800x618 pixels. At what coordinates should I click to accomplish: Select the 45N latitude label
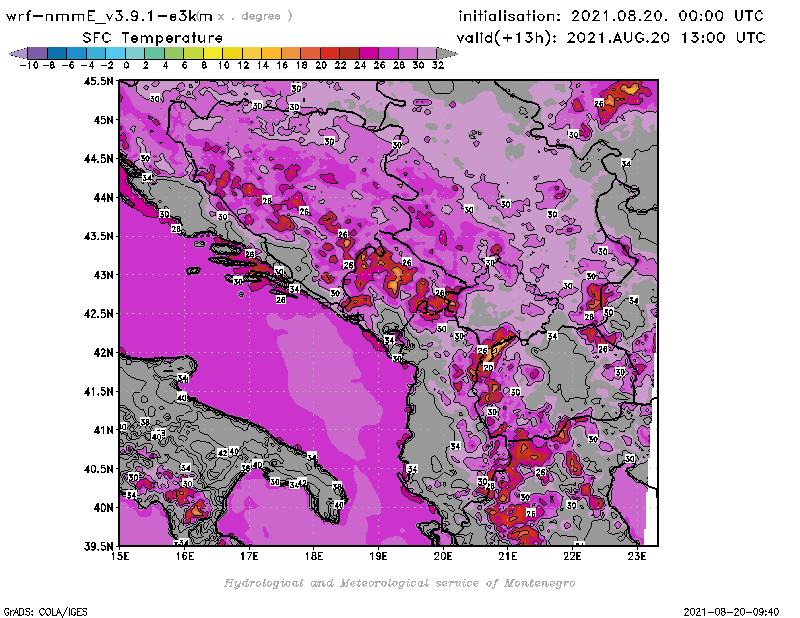click(104, 120)
